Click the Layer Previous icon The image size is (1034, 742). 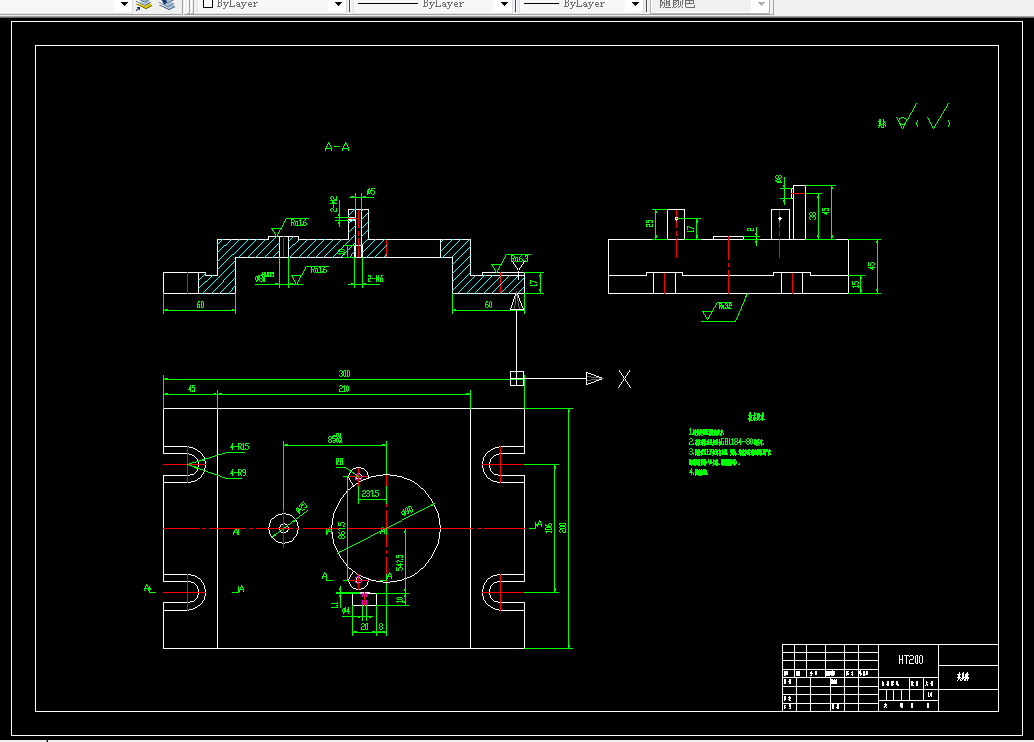point(167,5)
